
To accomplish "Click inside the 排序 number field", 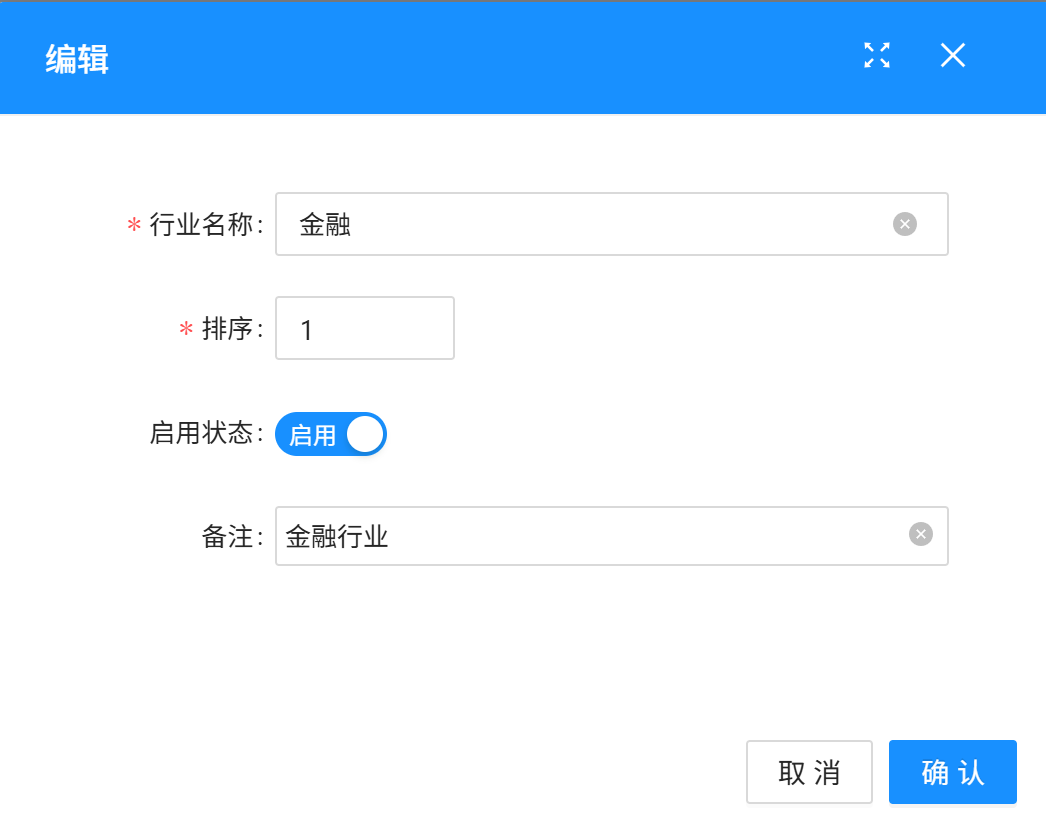I will pos(364,328).
